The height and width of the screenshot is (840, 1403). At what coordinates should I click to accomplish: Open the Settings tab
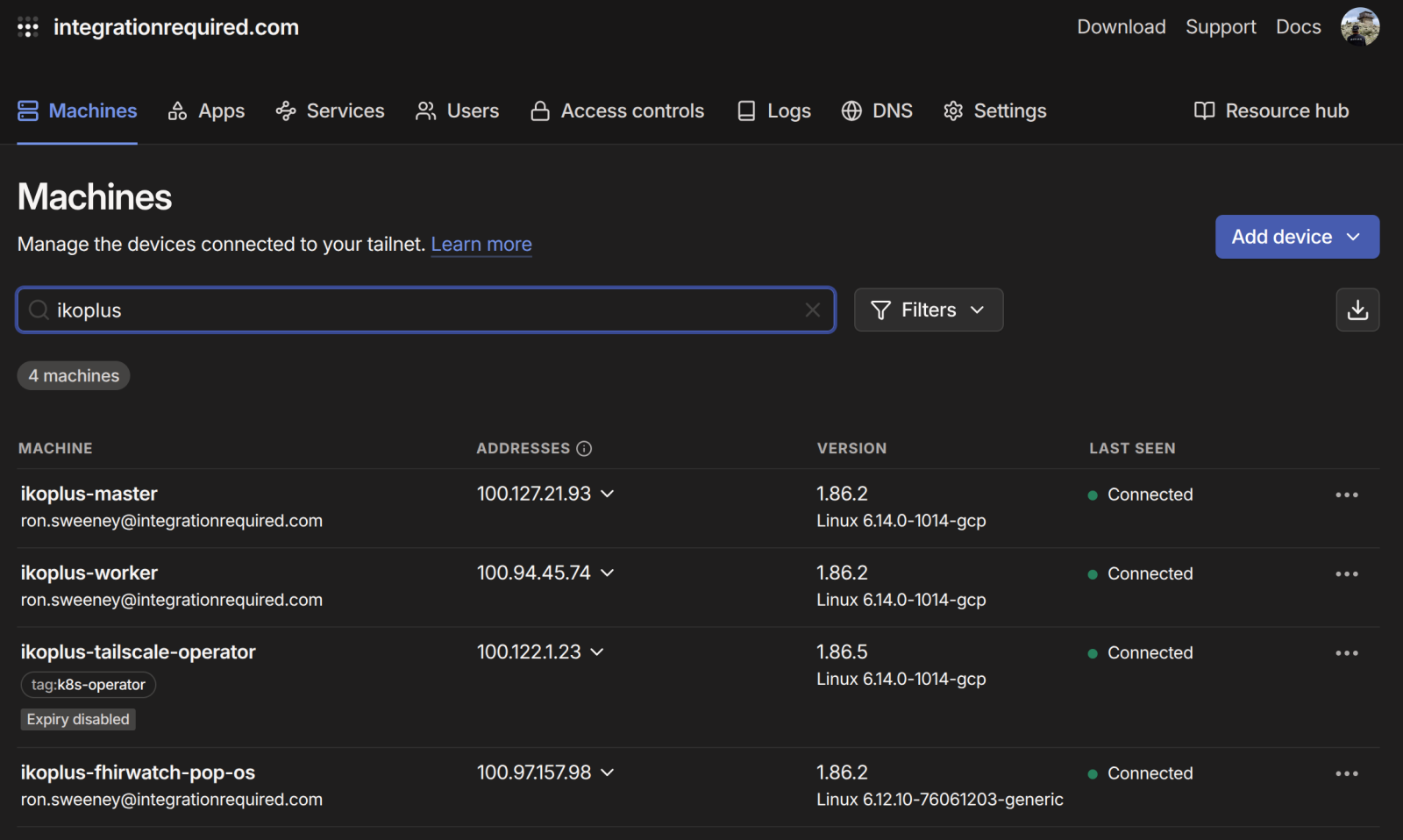tap(994, 110)
